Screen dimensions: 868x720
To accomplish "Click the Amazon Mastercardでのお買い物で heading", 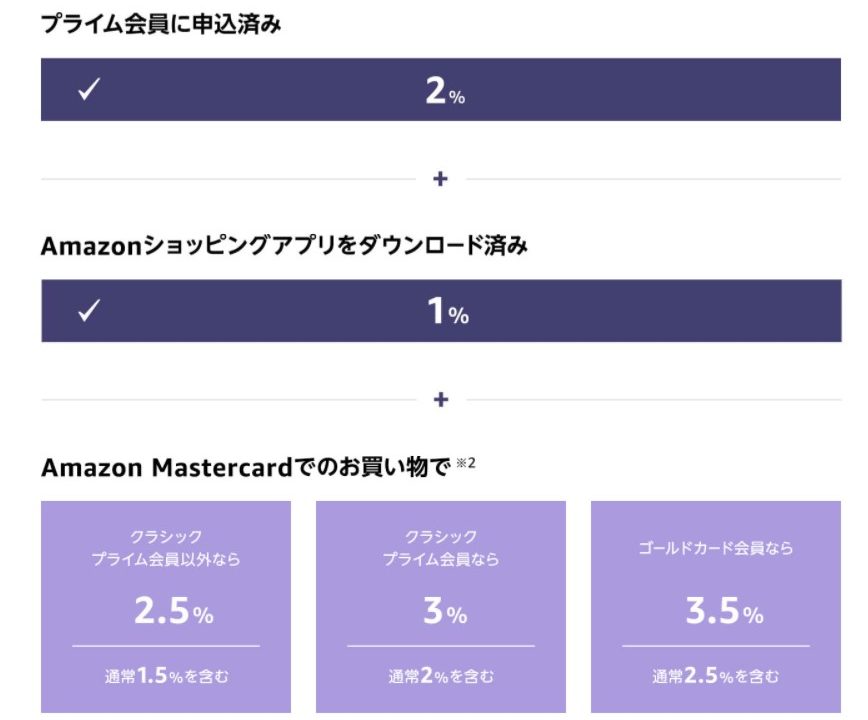I will pos(246,468).
